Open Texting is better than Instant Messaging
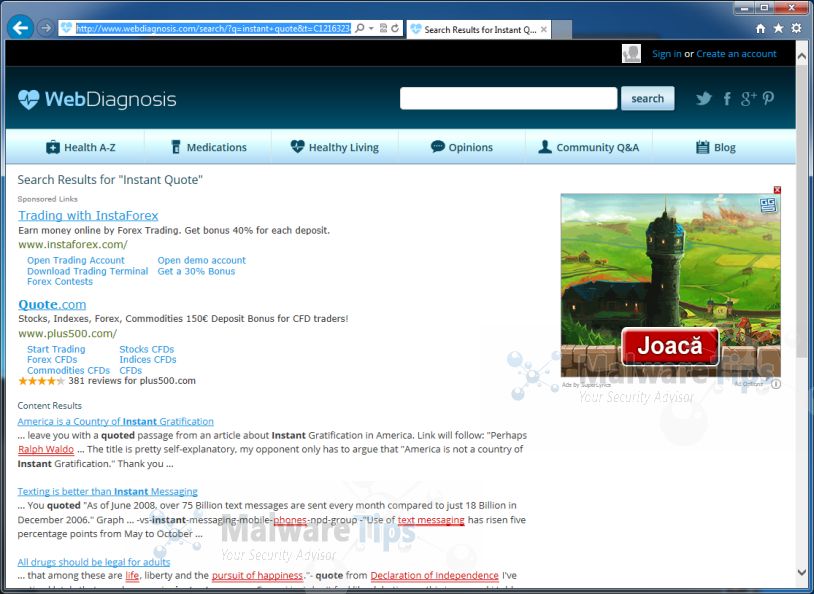The image size is (814, 594). click(x=107, y=491)
